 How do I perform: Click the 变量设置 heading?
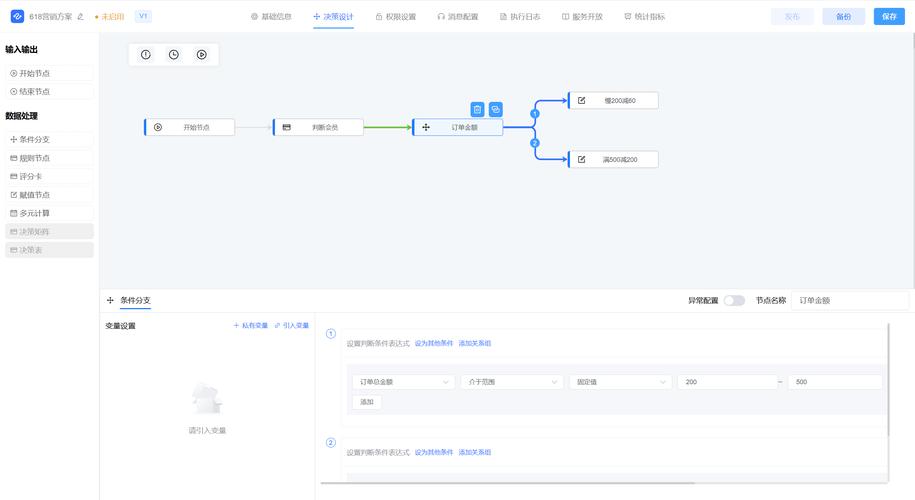120,326
